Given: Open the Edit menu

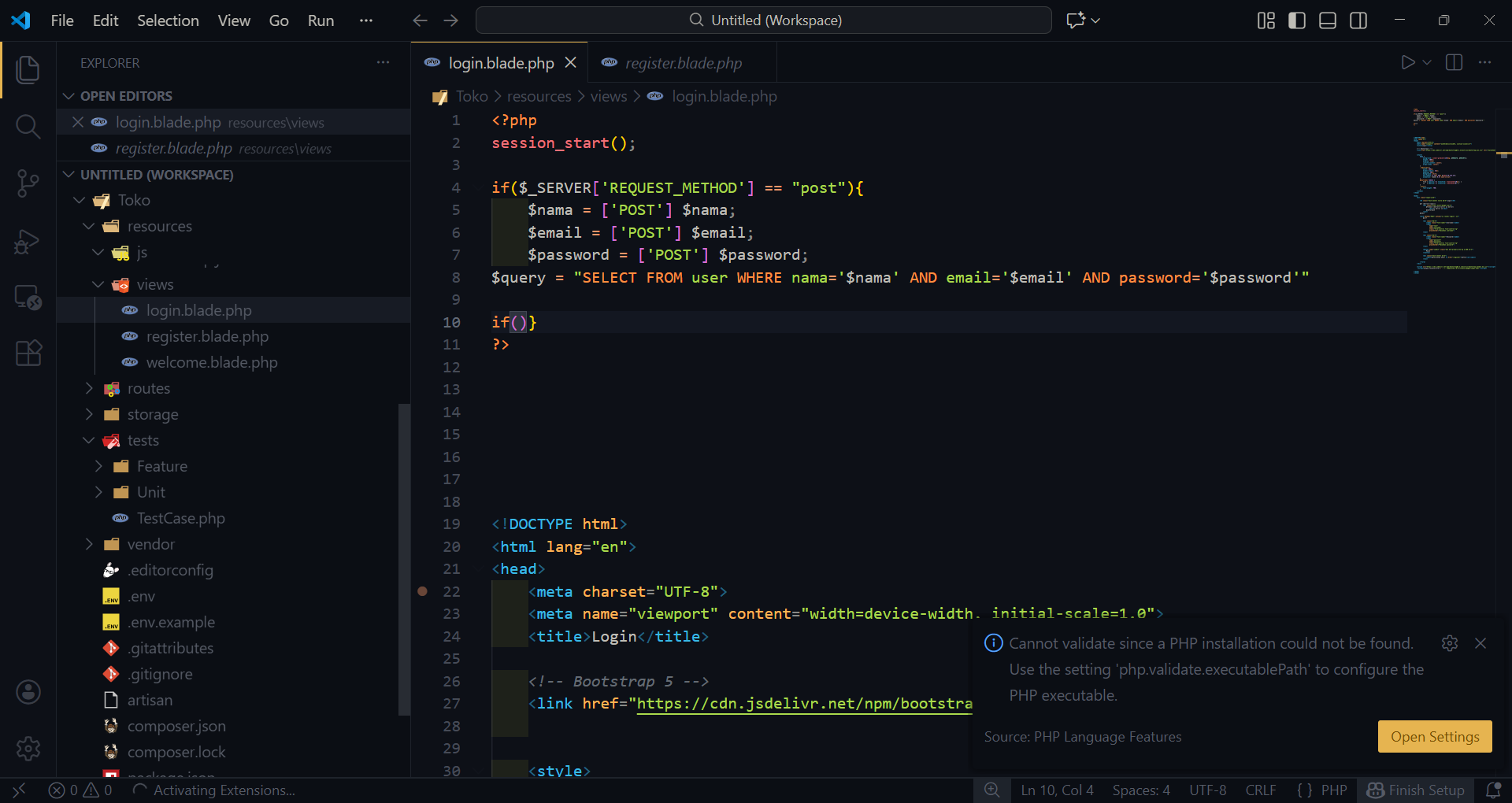Looking at the screenshot, I should (x=106, y=20).
